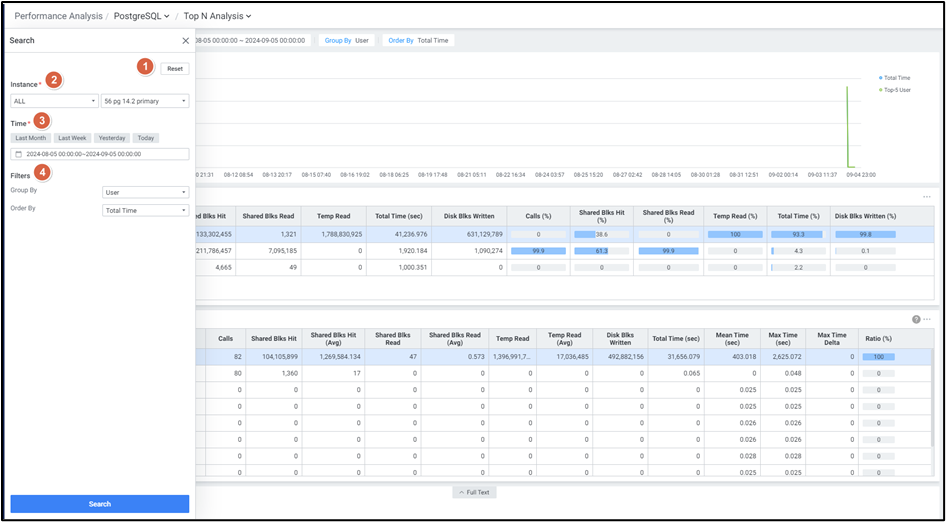Click the date range input field
This screenshot has height=522, width=946.
click(x=100, y=154)
